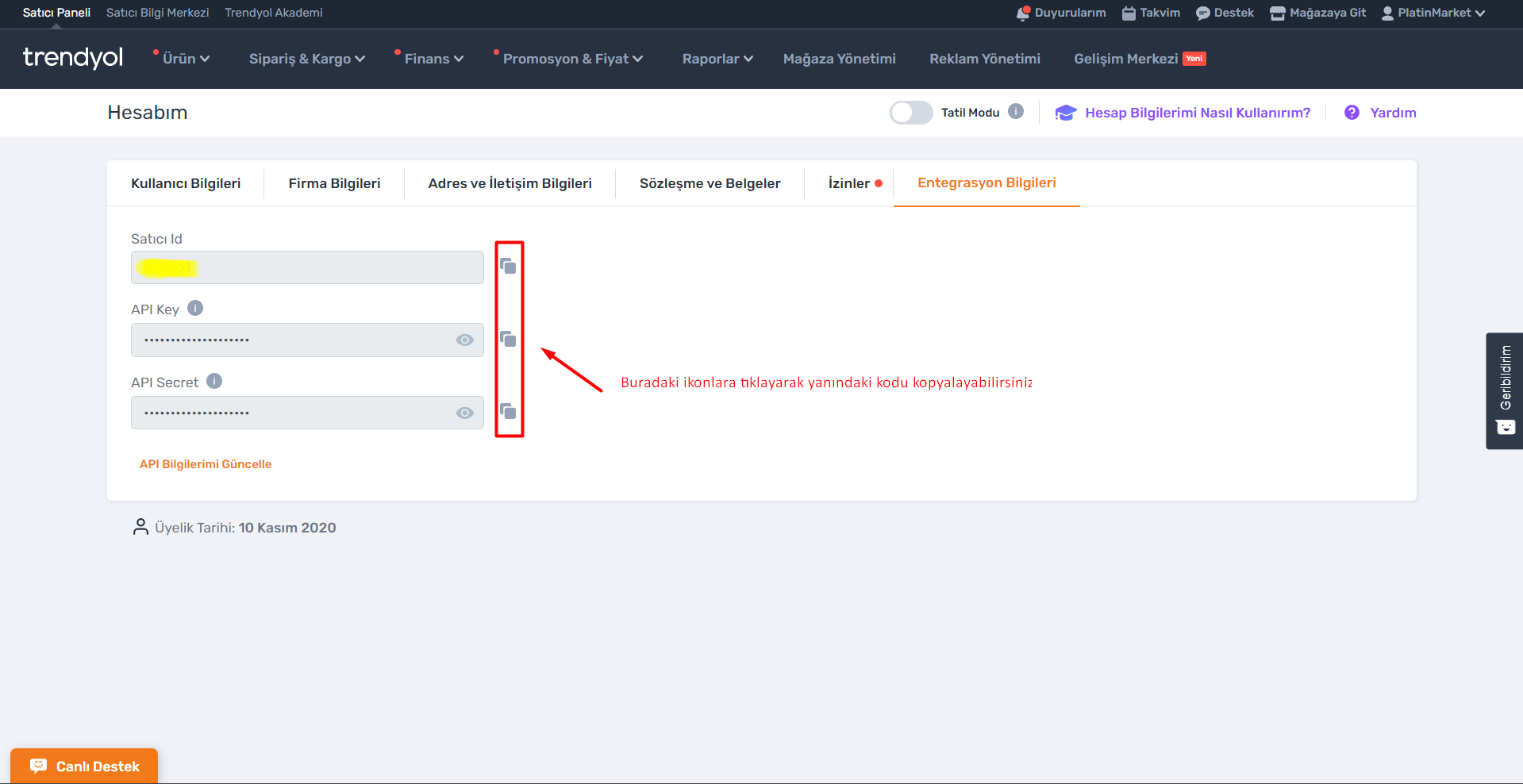Click the Hesabım page heading

tap(148, 113)
